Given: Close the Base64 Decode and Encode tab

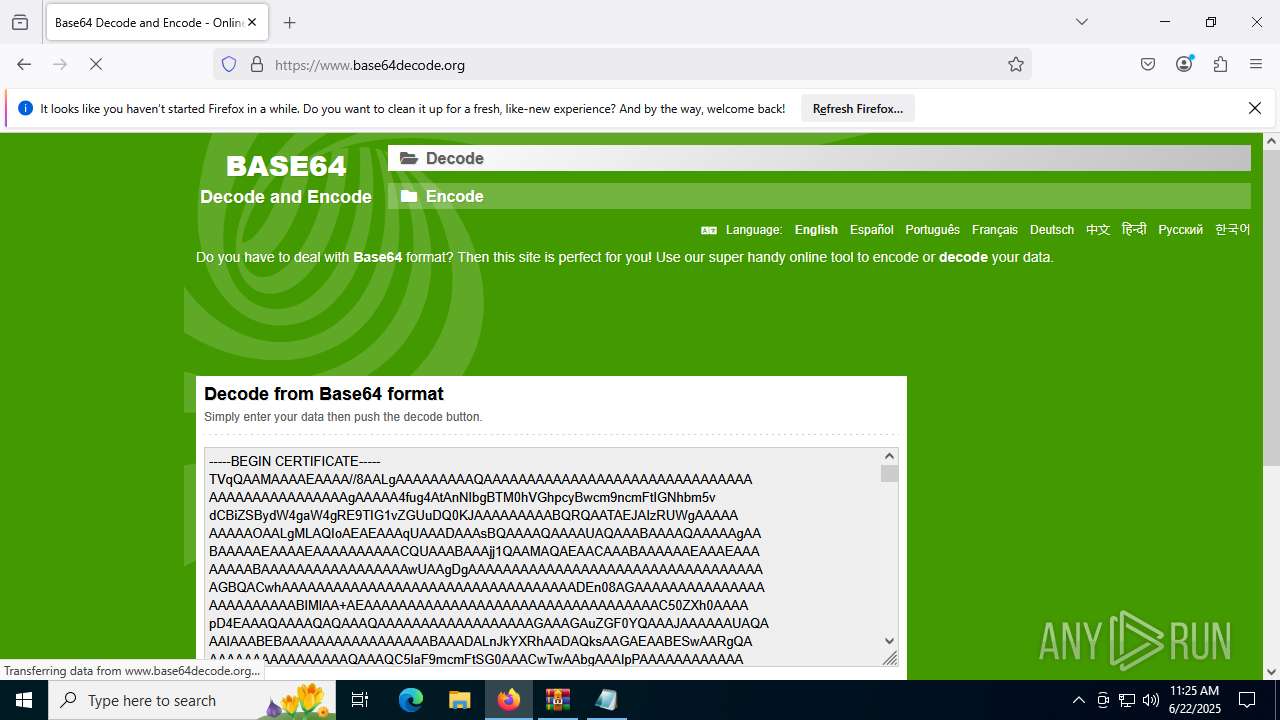Looking at the screenshot, I should point(252,22).
